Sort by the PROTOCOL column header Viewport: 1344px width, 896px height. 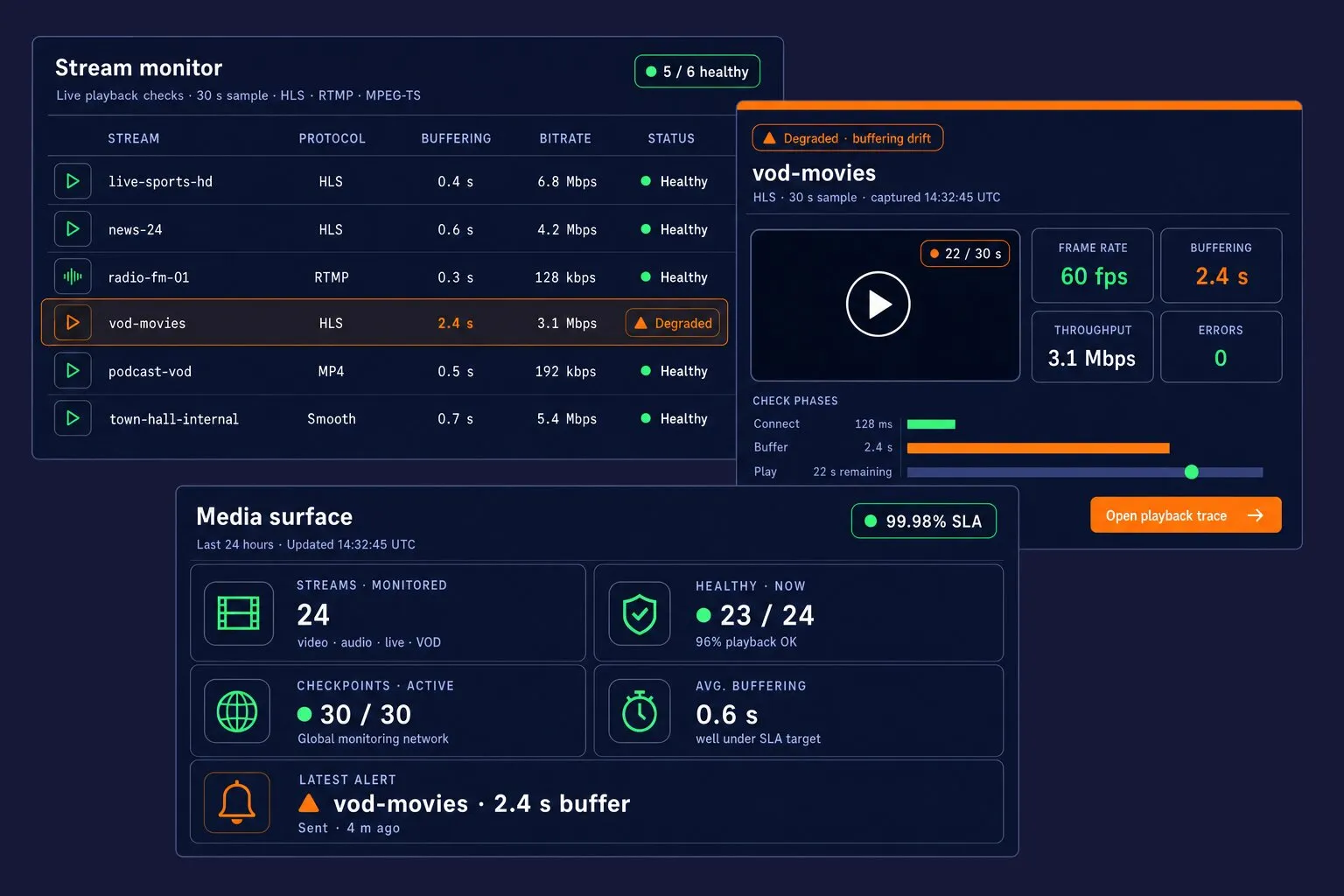pyautogui.click(x=332, y=138)
